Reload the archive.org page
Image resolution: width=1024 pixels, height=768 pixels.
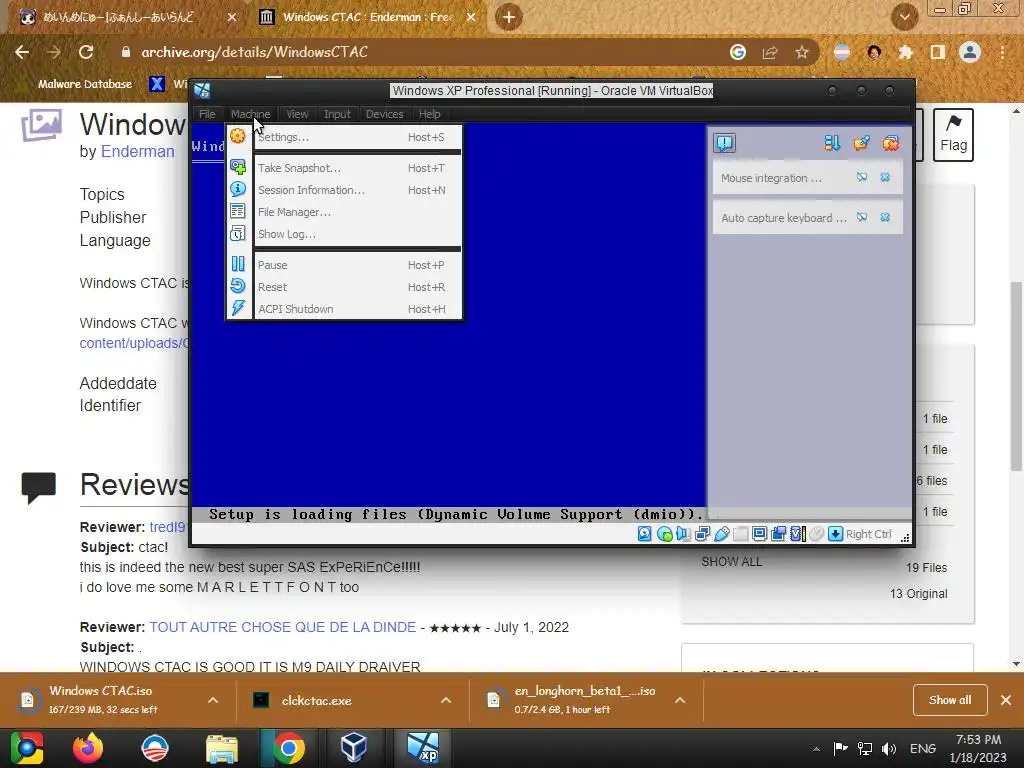86,52
